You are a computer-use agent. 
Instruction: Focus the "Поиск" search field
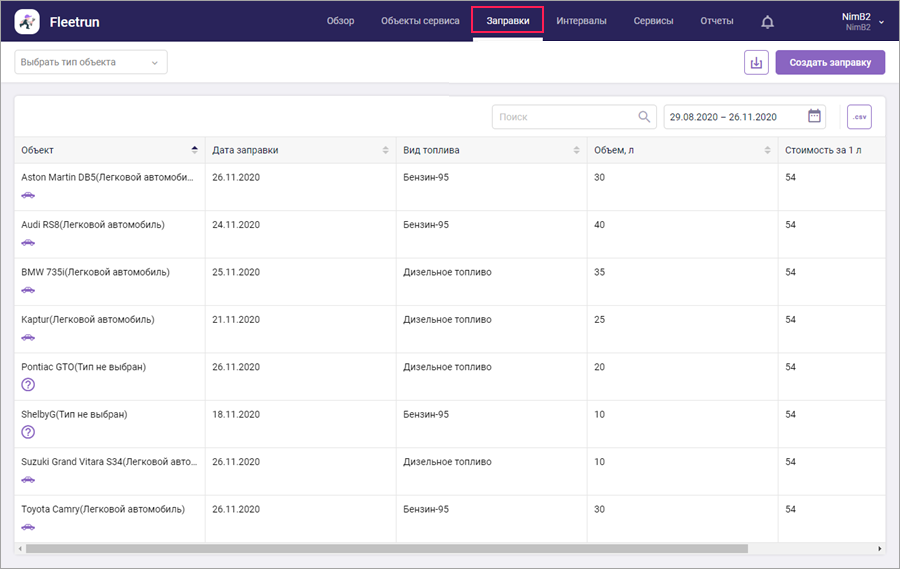pos(563,117)
